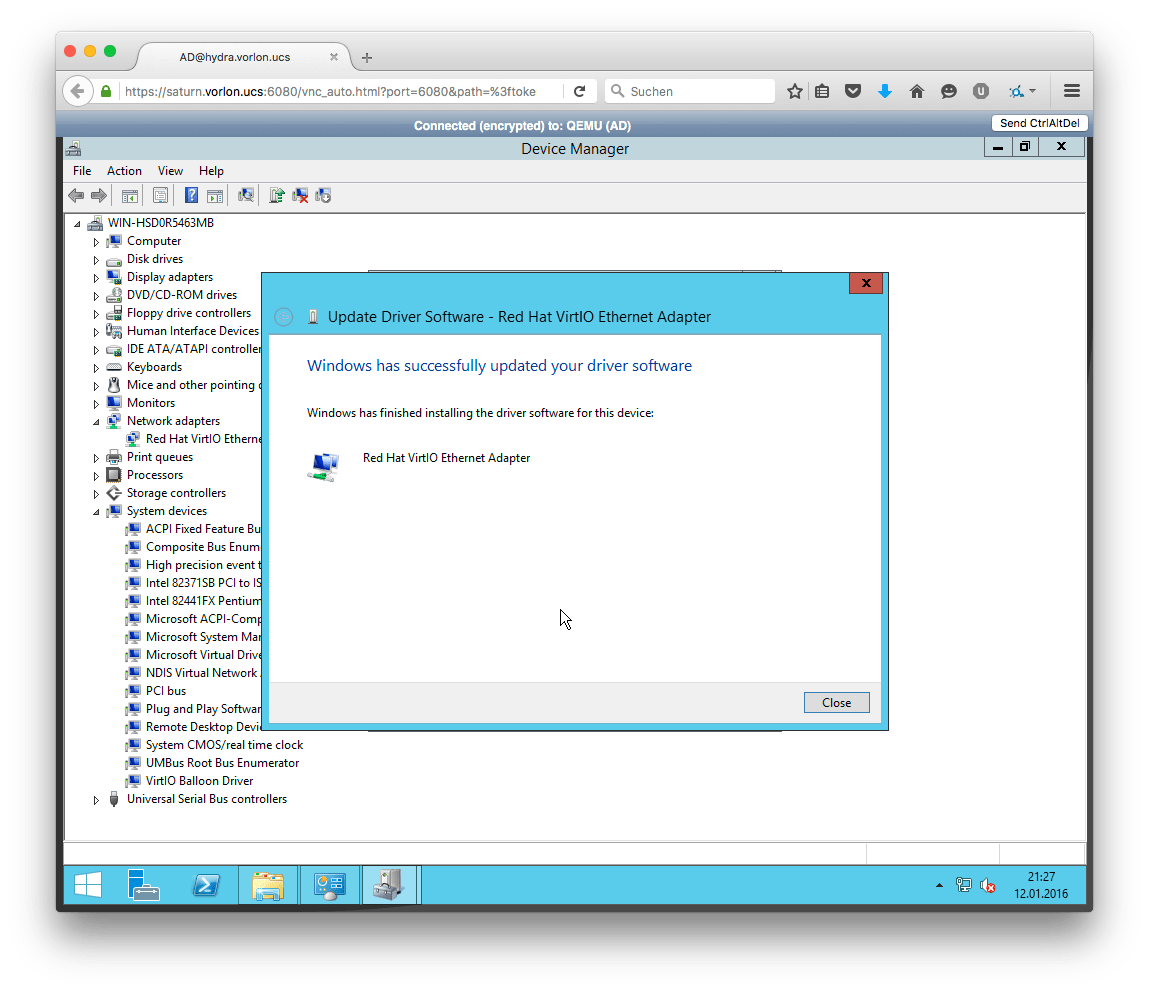
Task: Click the Firefox downloads arrow icon
Action: point(884,91)
